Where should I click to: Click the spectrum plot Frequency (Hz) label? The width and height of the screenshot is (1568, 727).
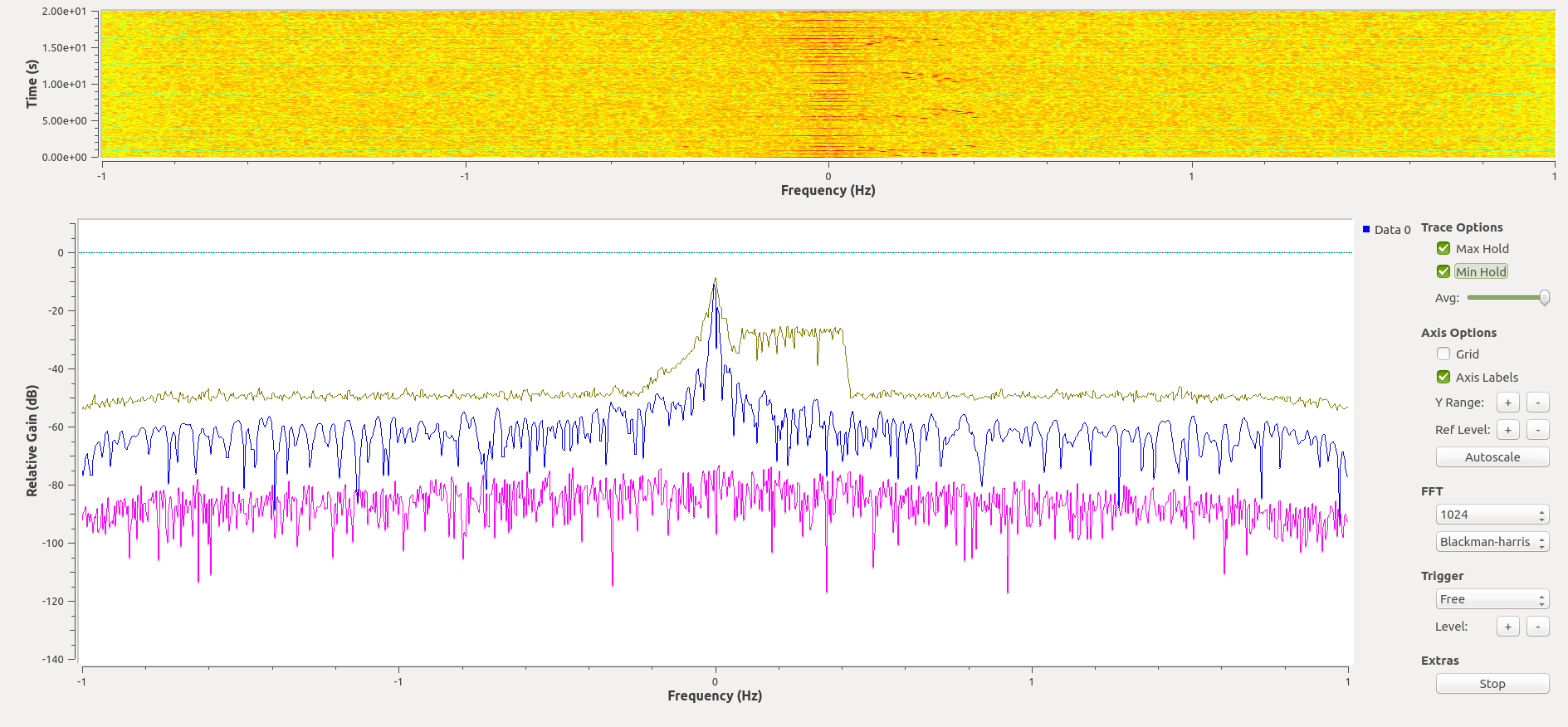tap(715, 695)
